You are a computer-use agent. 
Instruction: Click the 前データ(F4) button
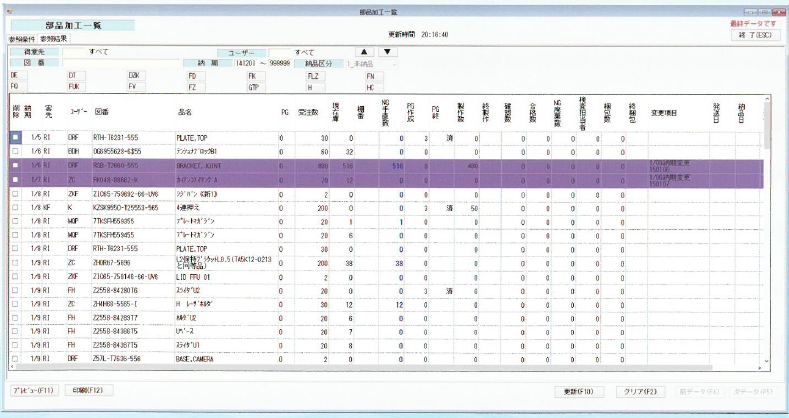pos(699,391)
